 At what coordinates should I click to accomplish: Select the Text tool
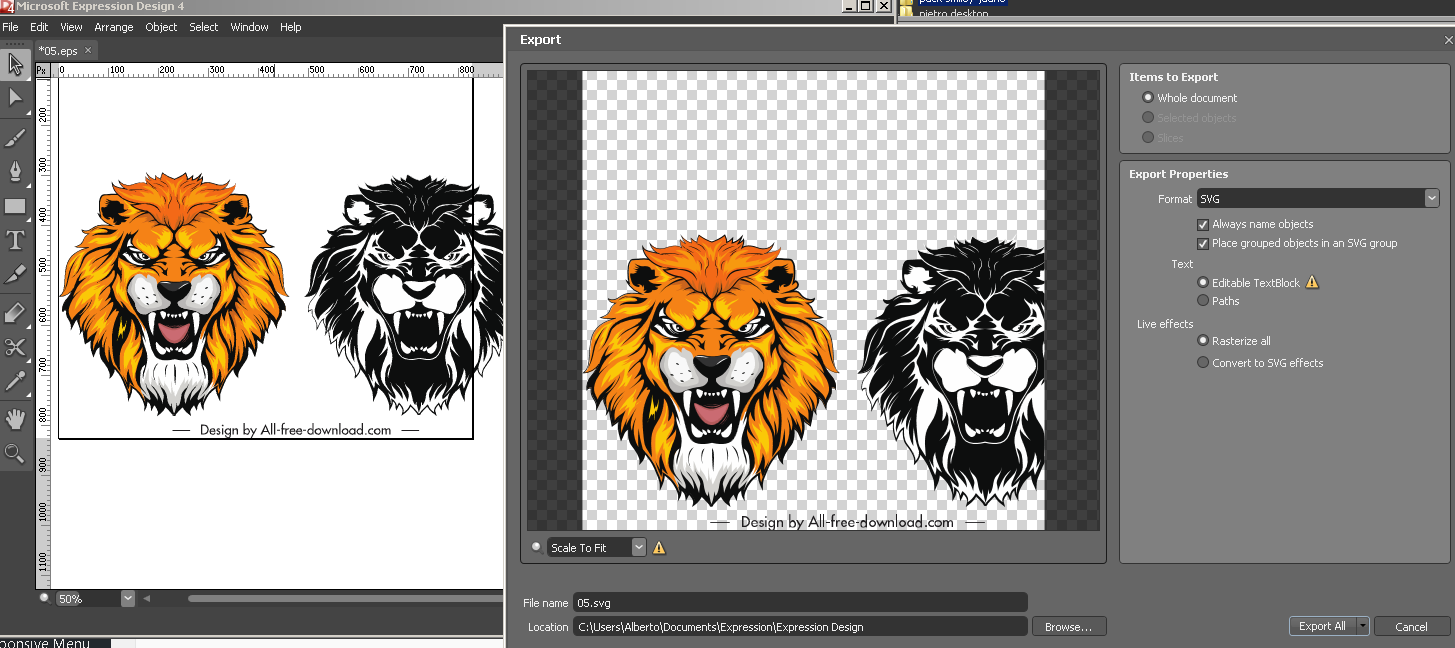coord(15,240)
